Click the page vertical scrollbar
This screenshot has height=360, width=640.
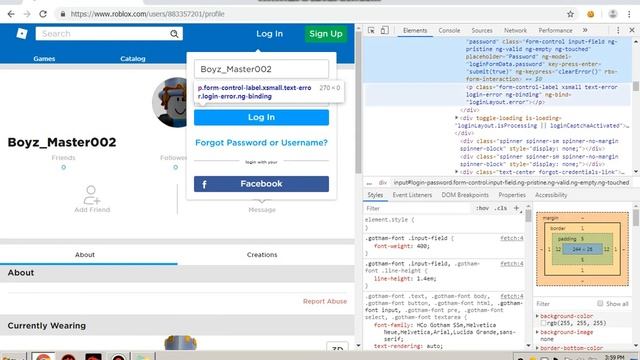(x=358, y=102)
